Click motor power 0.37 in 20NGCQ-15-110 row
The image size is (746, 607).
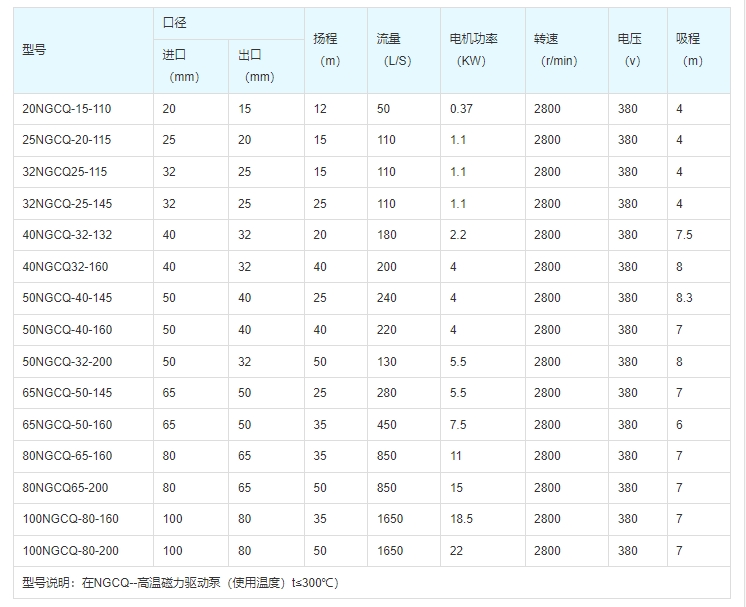coord(461,109)
